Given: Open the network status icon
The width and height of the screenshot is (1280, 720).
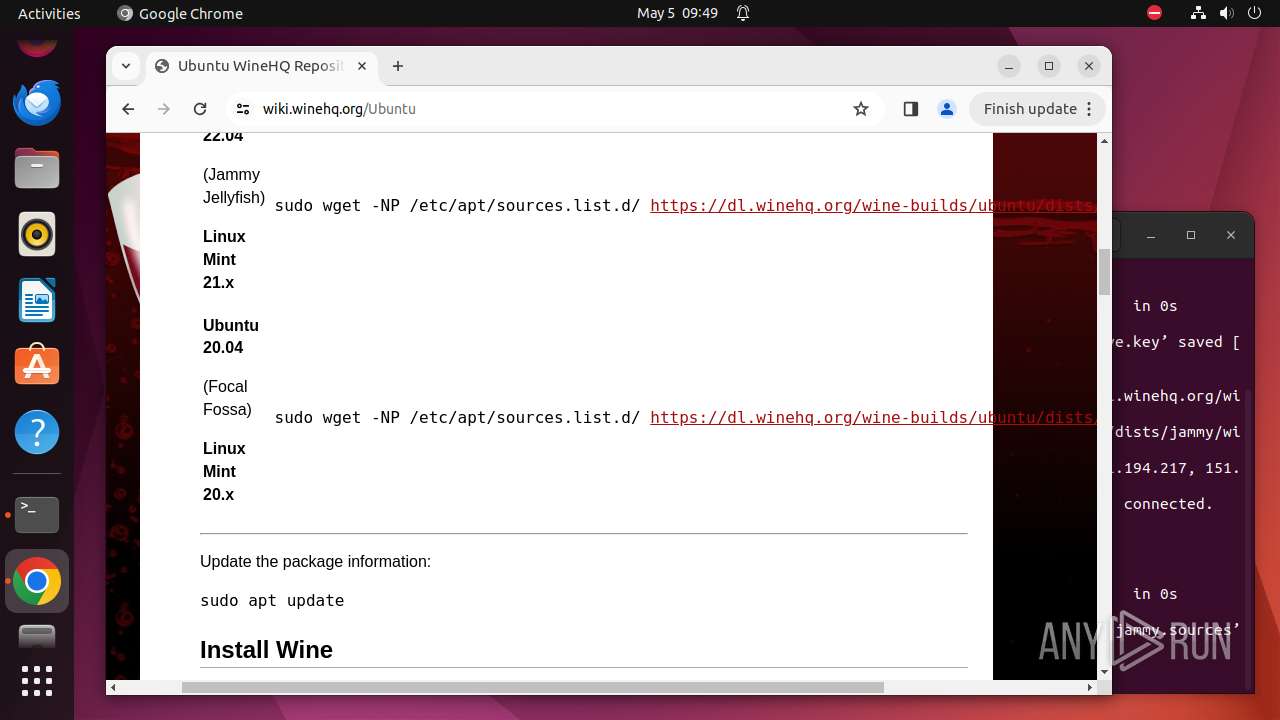Looking at the screenshot, I should coord(1199,13).
